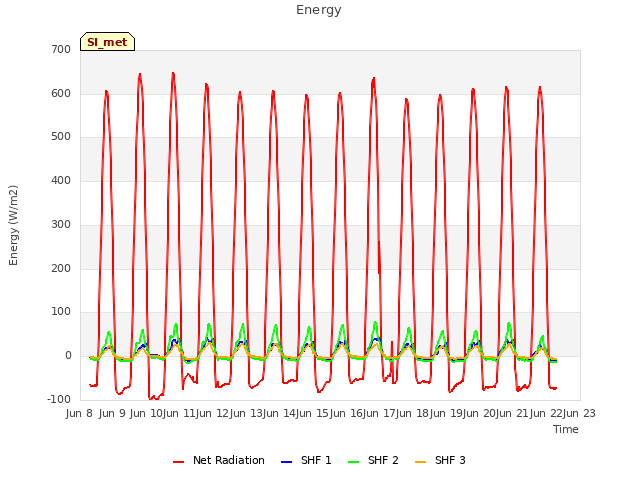Click the Jun 21 x-axis tick label
Viewport: 640px width, 480px height.
click(x=512, y=413)
